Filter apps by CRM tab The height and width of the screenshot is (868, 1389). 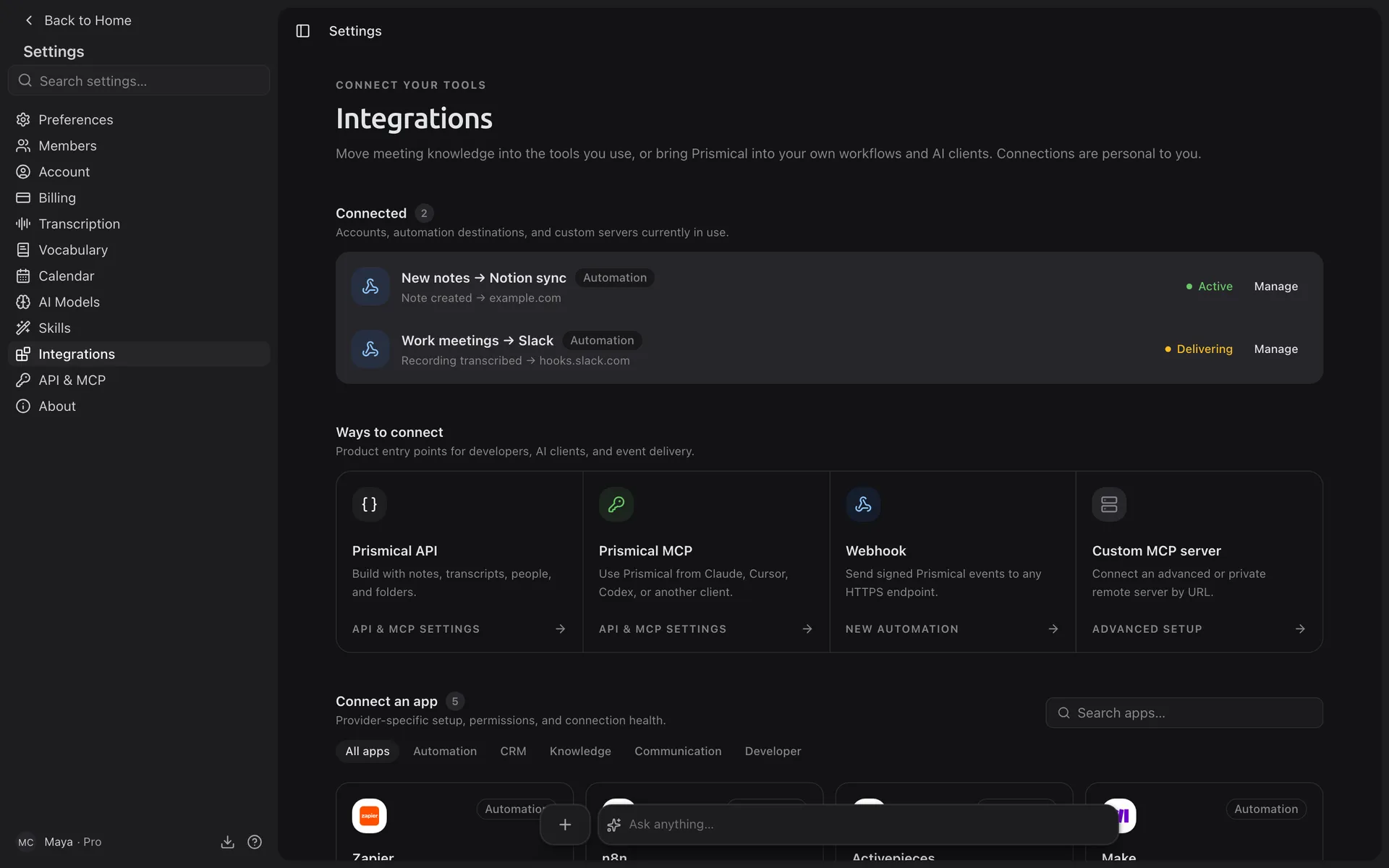(513, 751)
